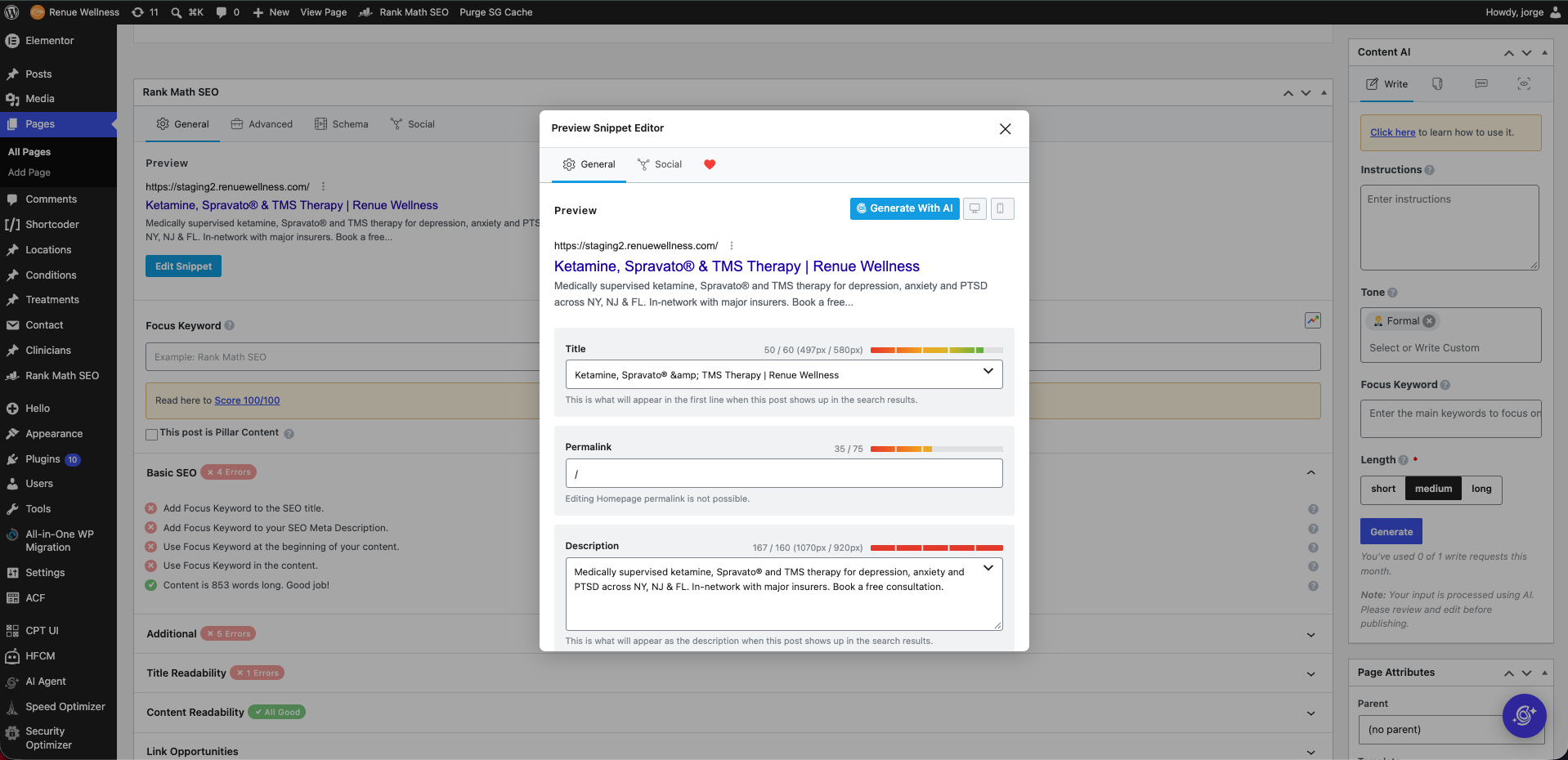Select the Content AI Write tab
The height and width of the screenshot is (760, 1568).
(1387, 84)
